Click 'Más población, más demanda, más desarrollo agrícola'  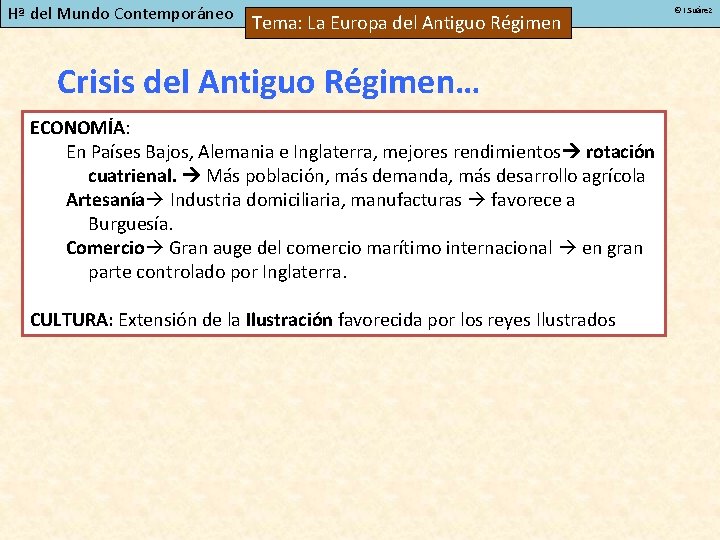click(426, 176)
